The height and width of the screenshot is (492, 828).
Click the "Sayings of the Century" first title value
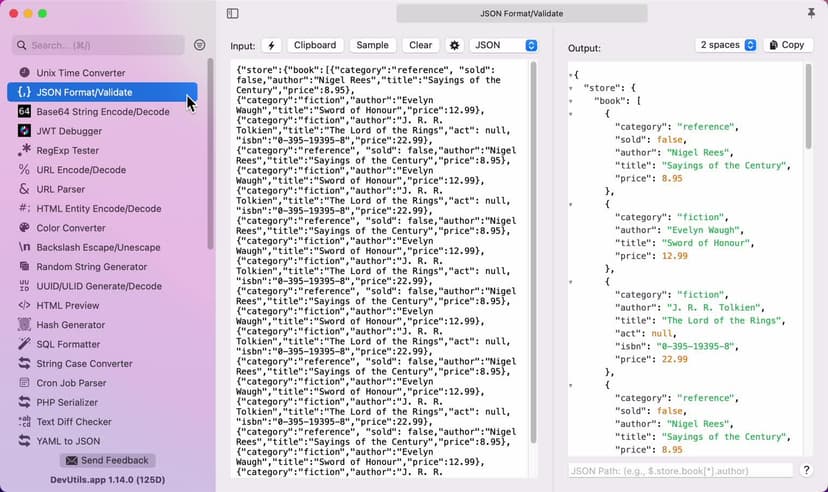point(723,166)
